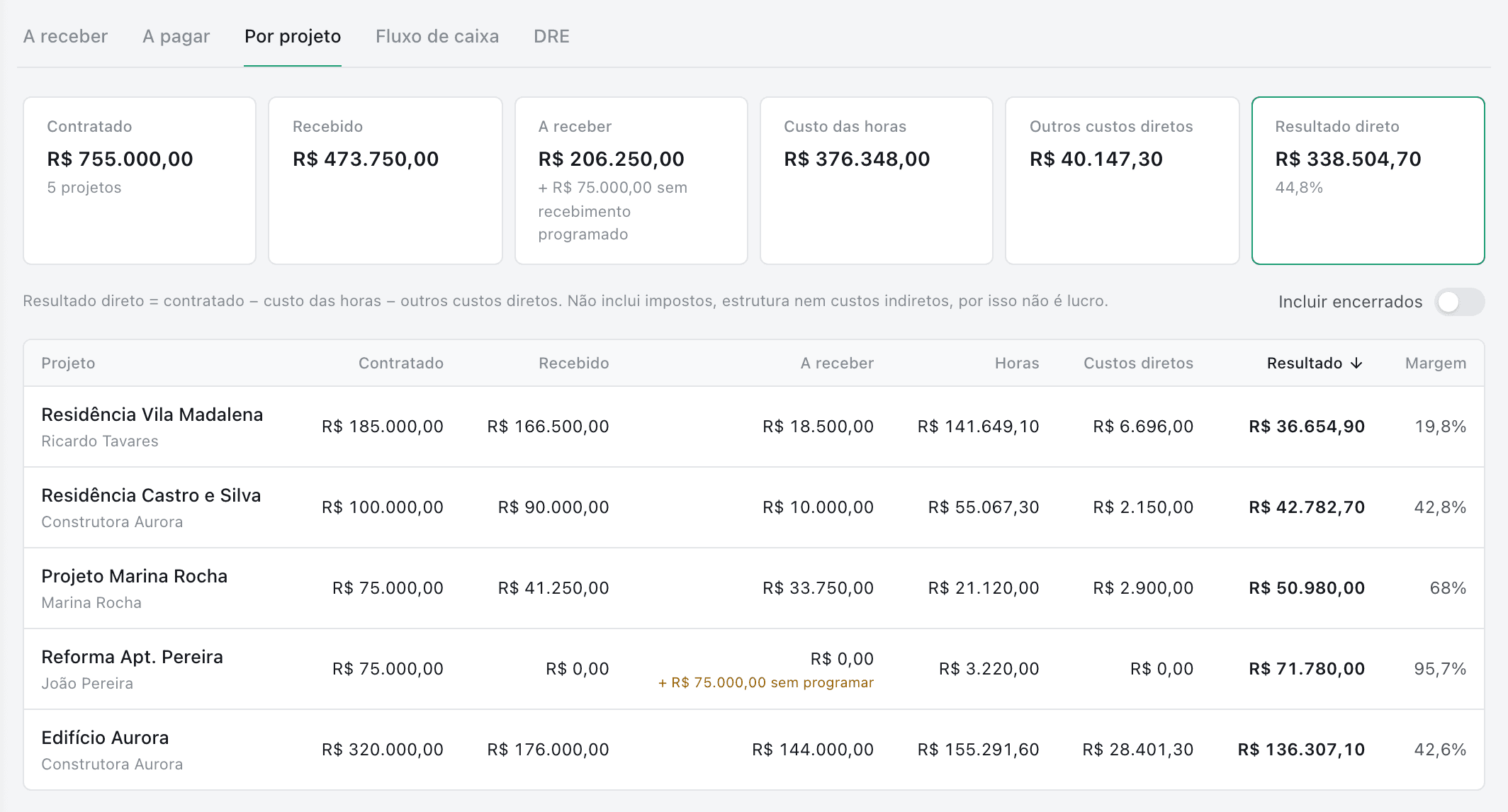Open project Residência Vila Madalena
The image size is (1508, 812).
[x=152, y=415]
